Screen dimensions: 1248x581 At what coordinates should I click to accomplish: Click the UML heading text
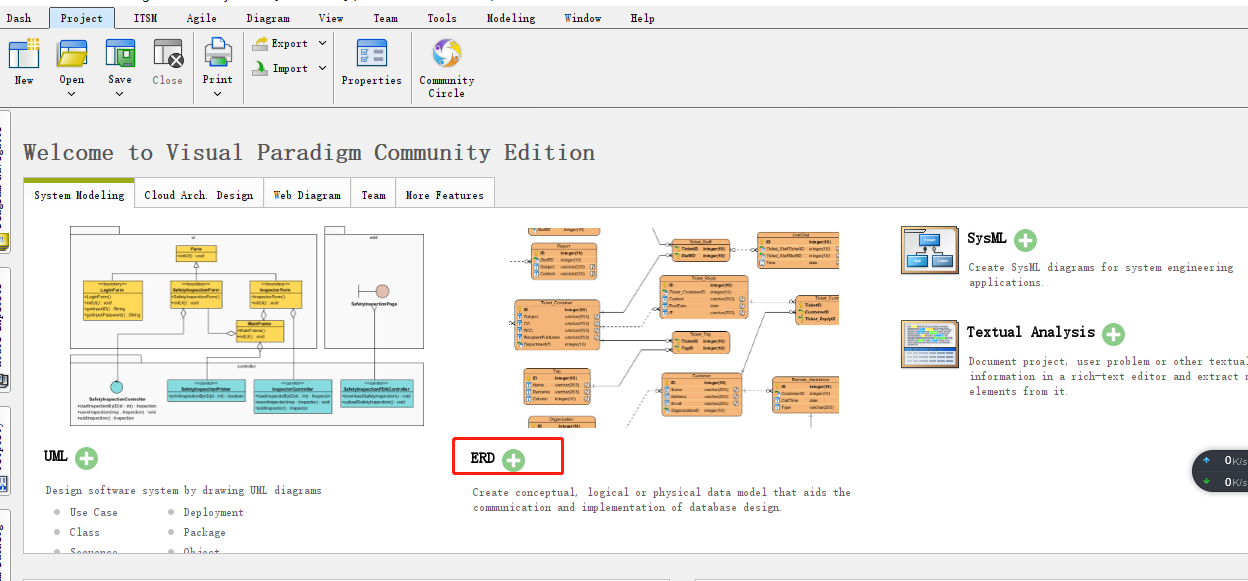[x=56, y=457]
